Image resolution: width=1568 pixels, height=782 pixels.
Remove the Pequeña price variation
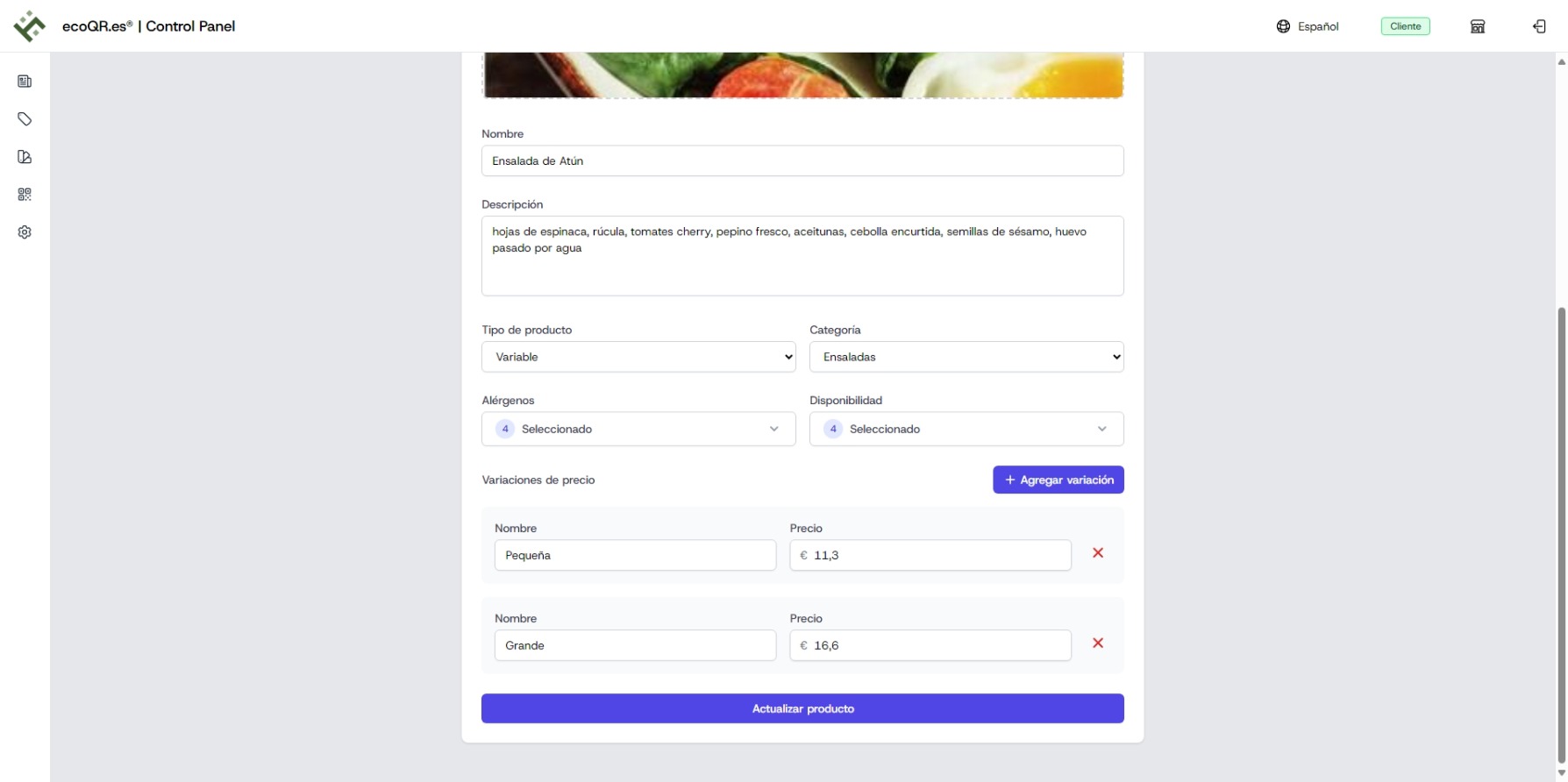click(1098, 553)
